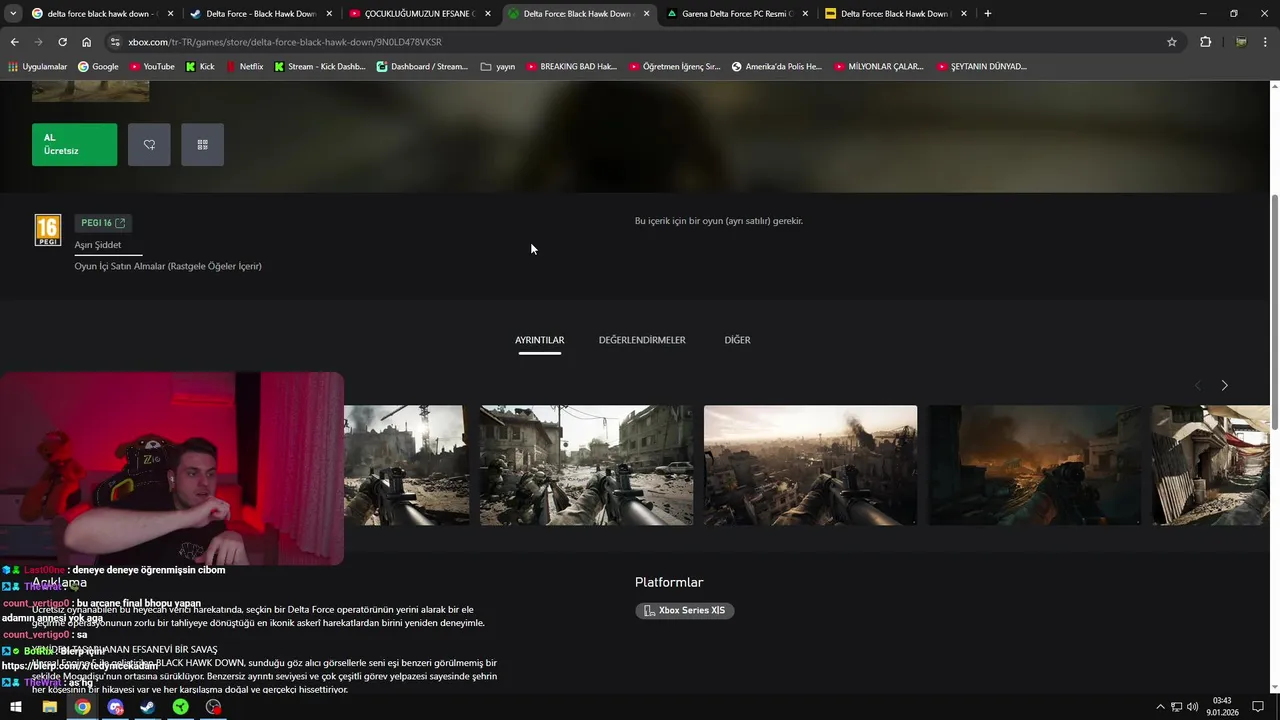Go back with browser back arrow
Image resolution: width=1280 pixels, height=720 pixels.
pyautogui.click(x=14, y=42)
